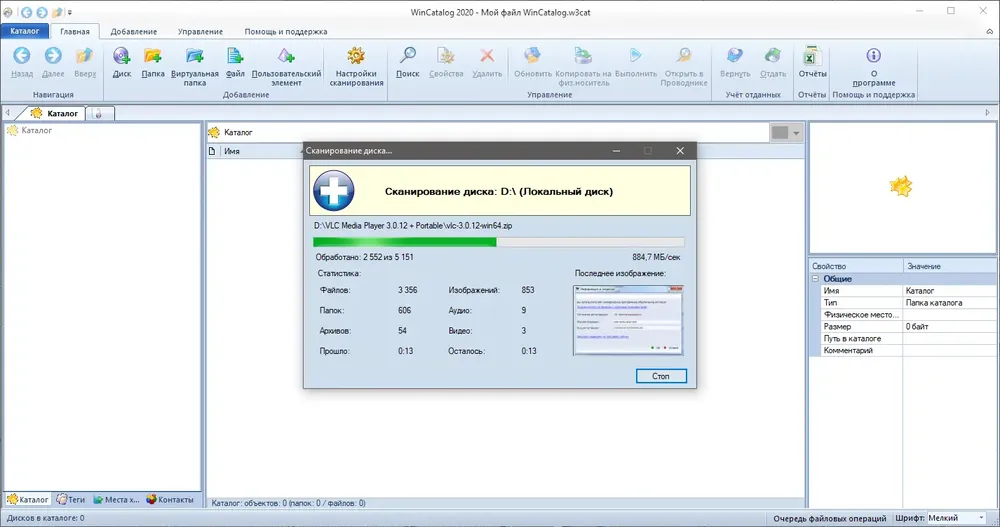
Task: Click the Размер value 0 байт
Action: point(950,327)
